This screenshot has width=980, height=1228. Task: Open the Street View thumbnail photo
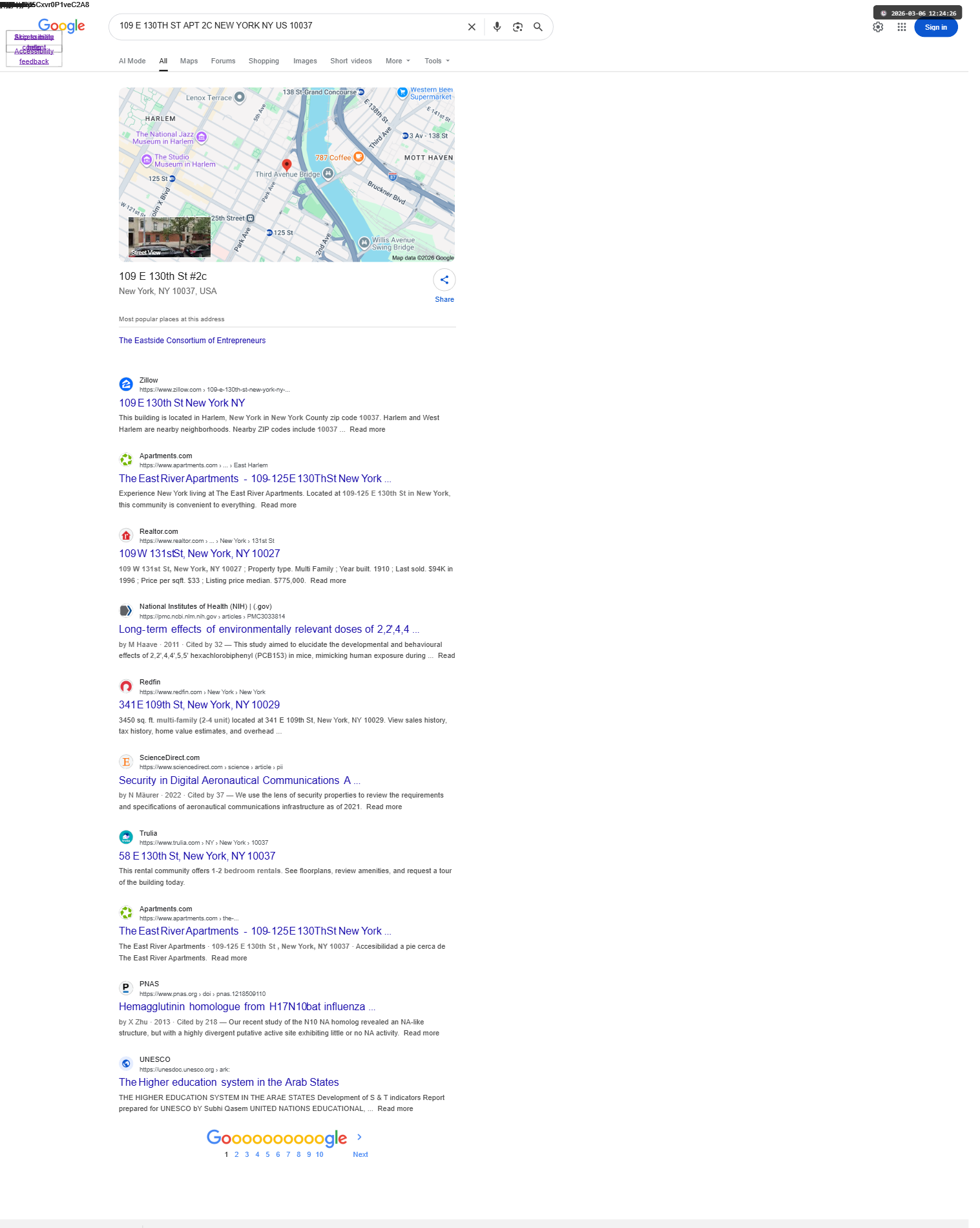169,237
